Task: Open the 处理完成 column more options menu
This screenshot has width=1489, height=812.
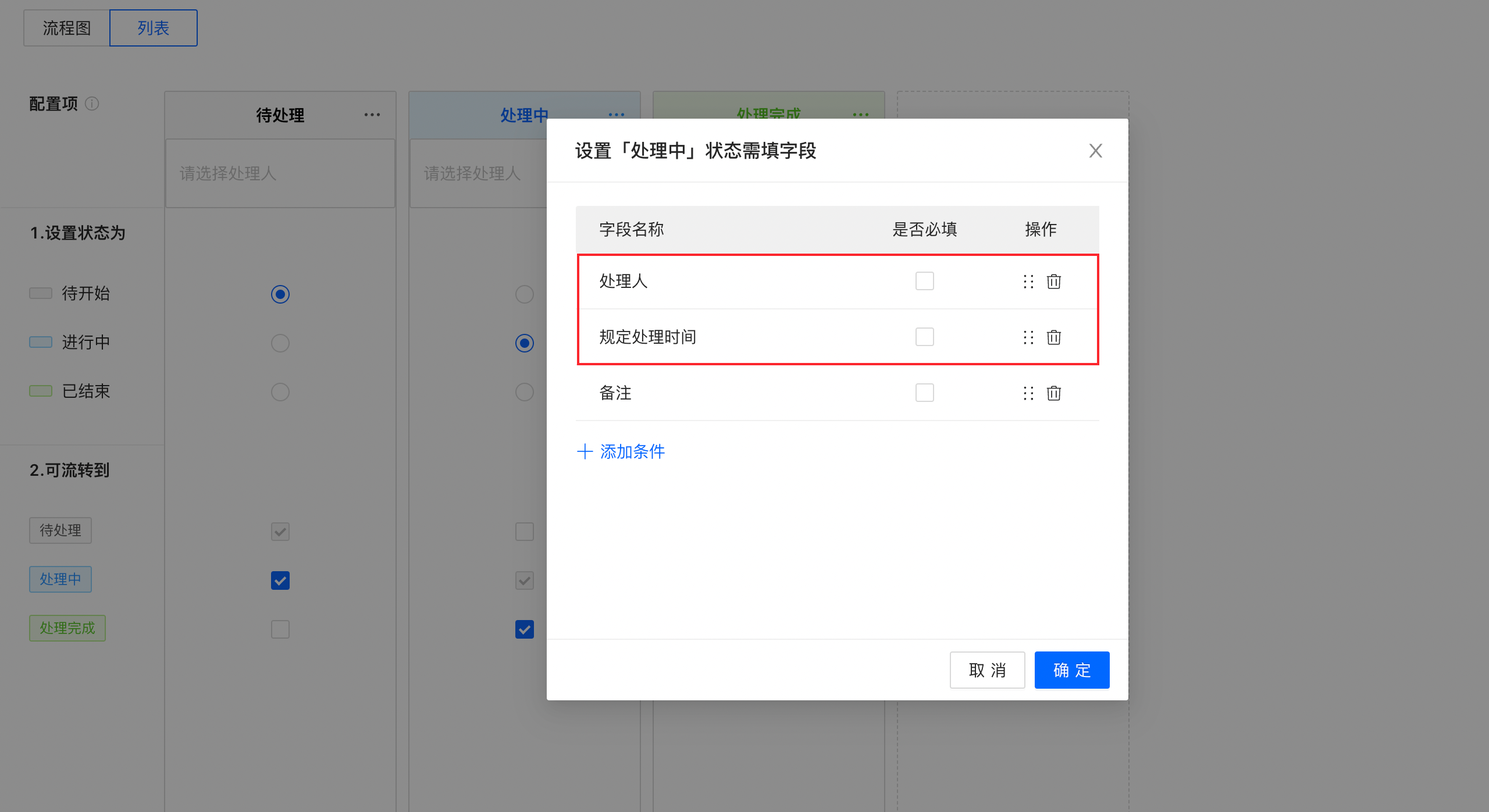Action: pyautogui.click(x=860, y=114)
